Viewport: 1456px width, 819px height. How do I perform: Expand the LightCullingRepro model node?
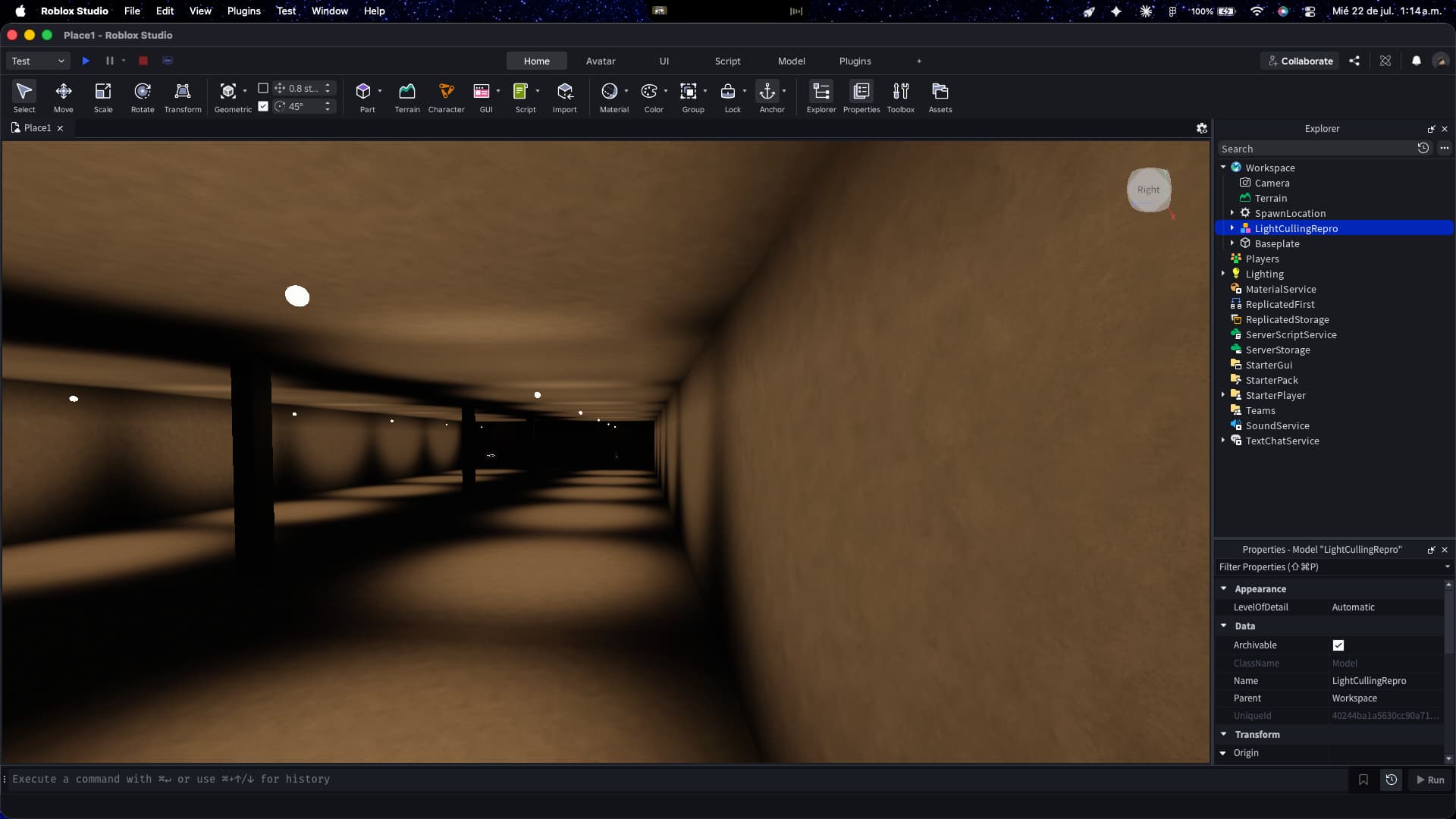click(x=1232, y=228)
